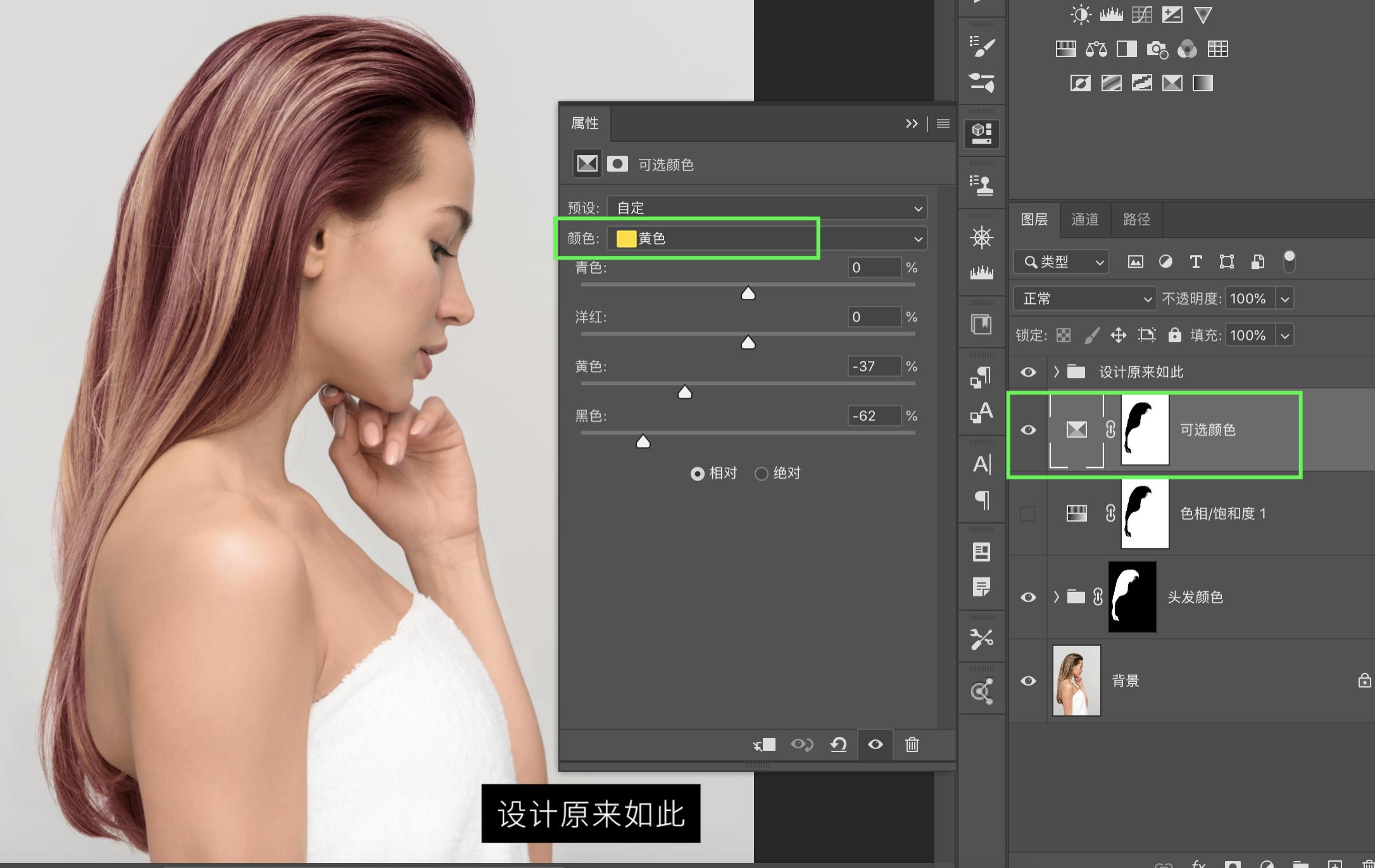Open the 颜色 dropdown showing 黄色
The image size is (1375, 868).
click(x=767, y=239)
